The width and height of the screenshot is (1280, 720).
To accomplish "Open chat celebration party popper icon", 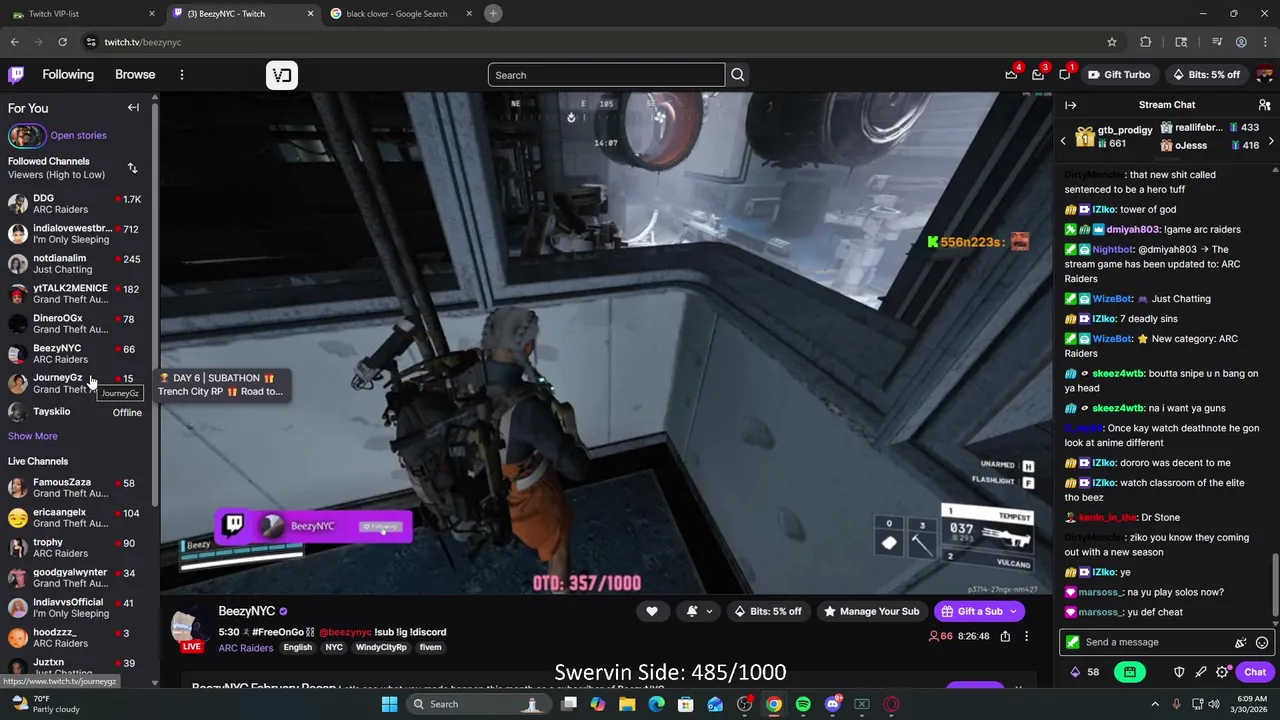I will tap(1241, 643).
